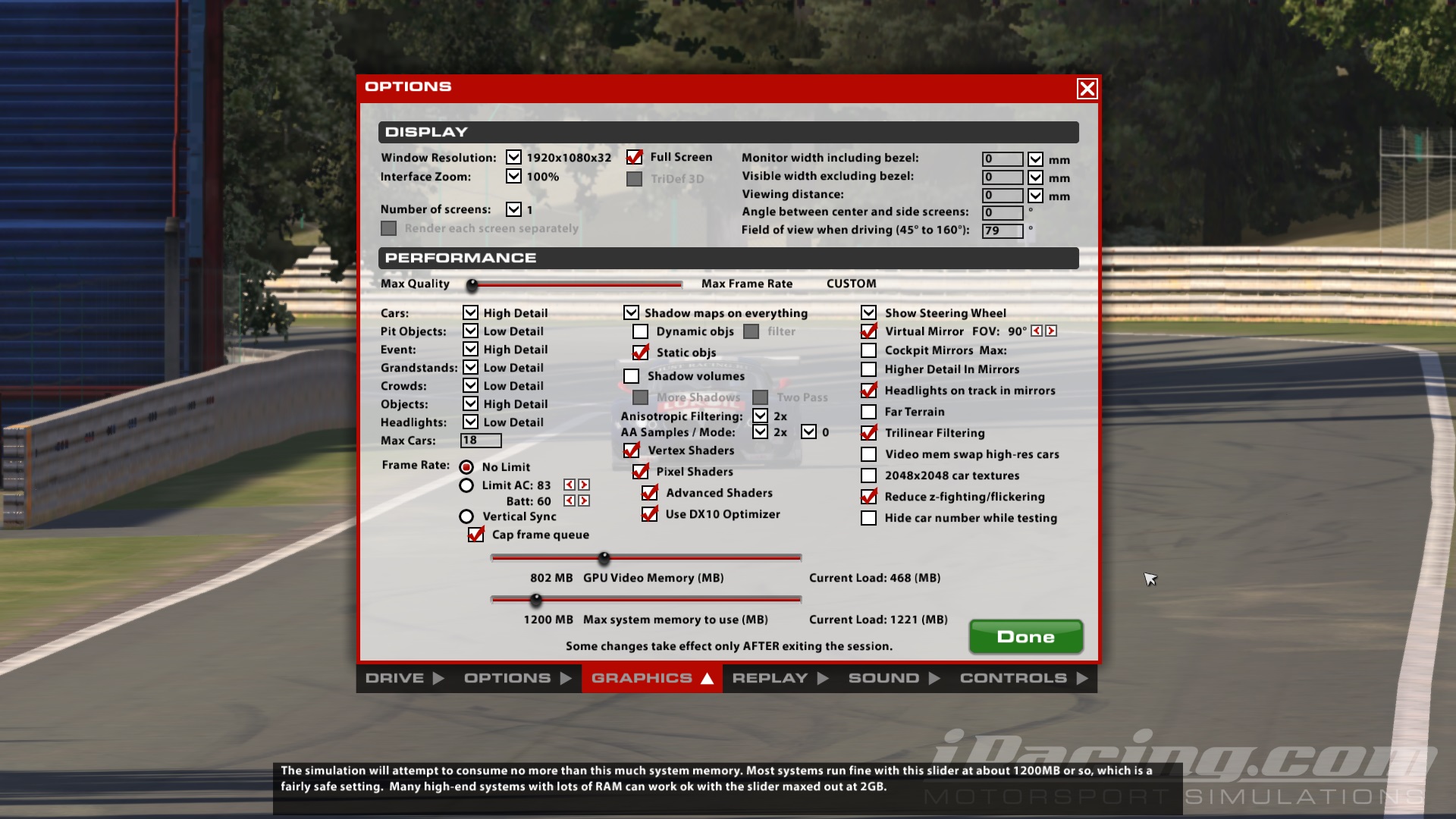Click right arrow next to Limit AC

click(x=584, y=485)
